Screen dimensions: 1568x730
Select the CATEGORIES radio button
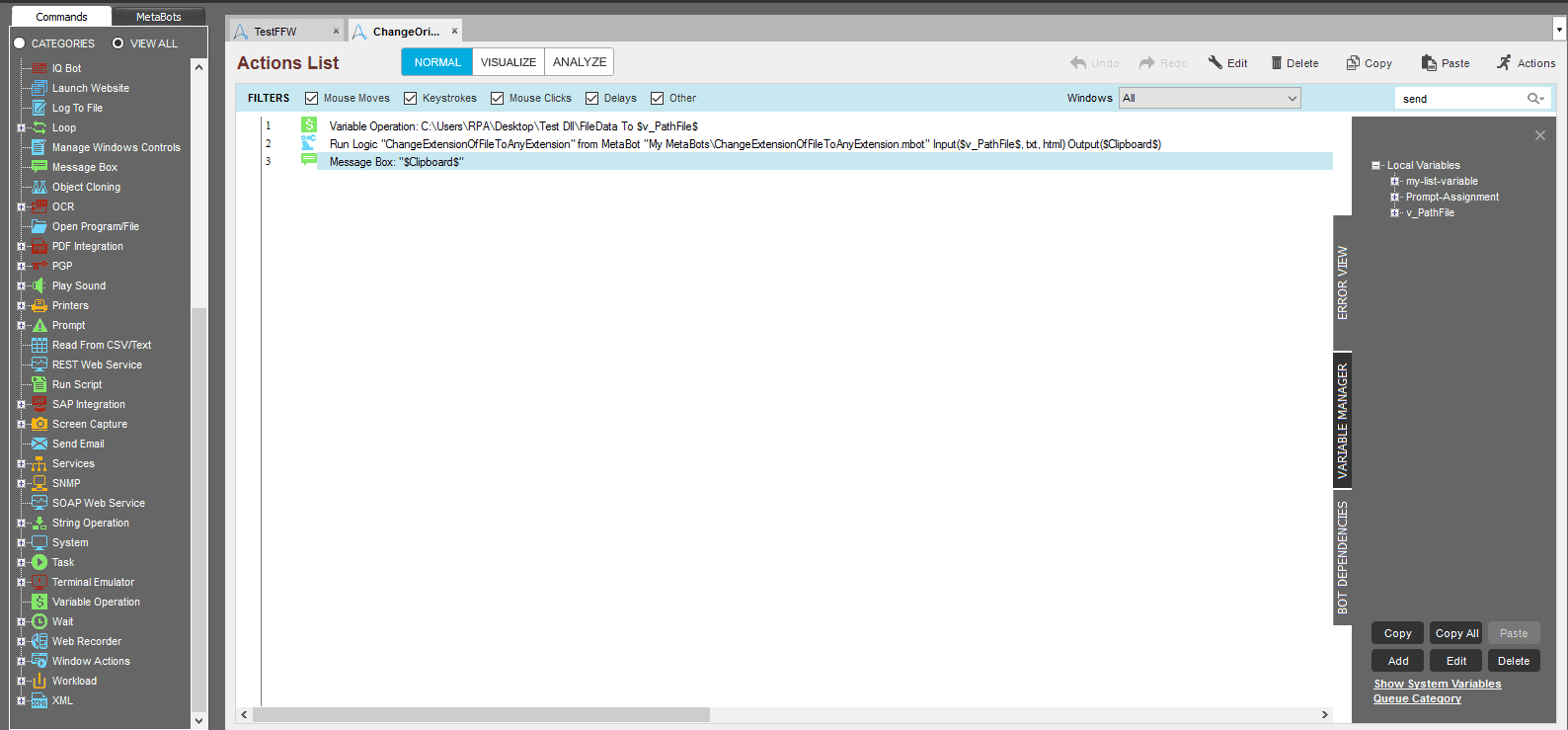19,43
